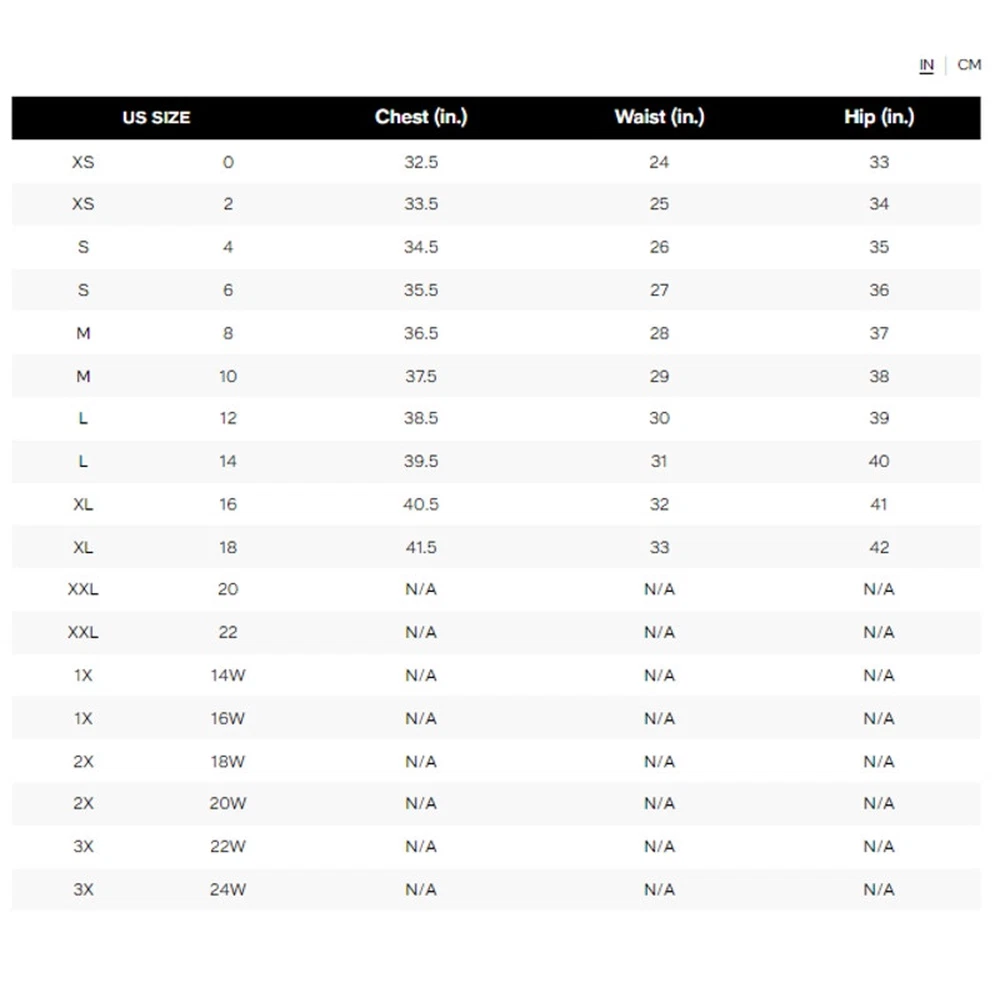1000x1000 pixels.
Task: Select the IN unit toggle
Action: point(927,65)
